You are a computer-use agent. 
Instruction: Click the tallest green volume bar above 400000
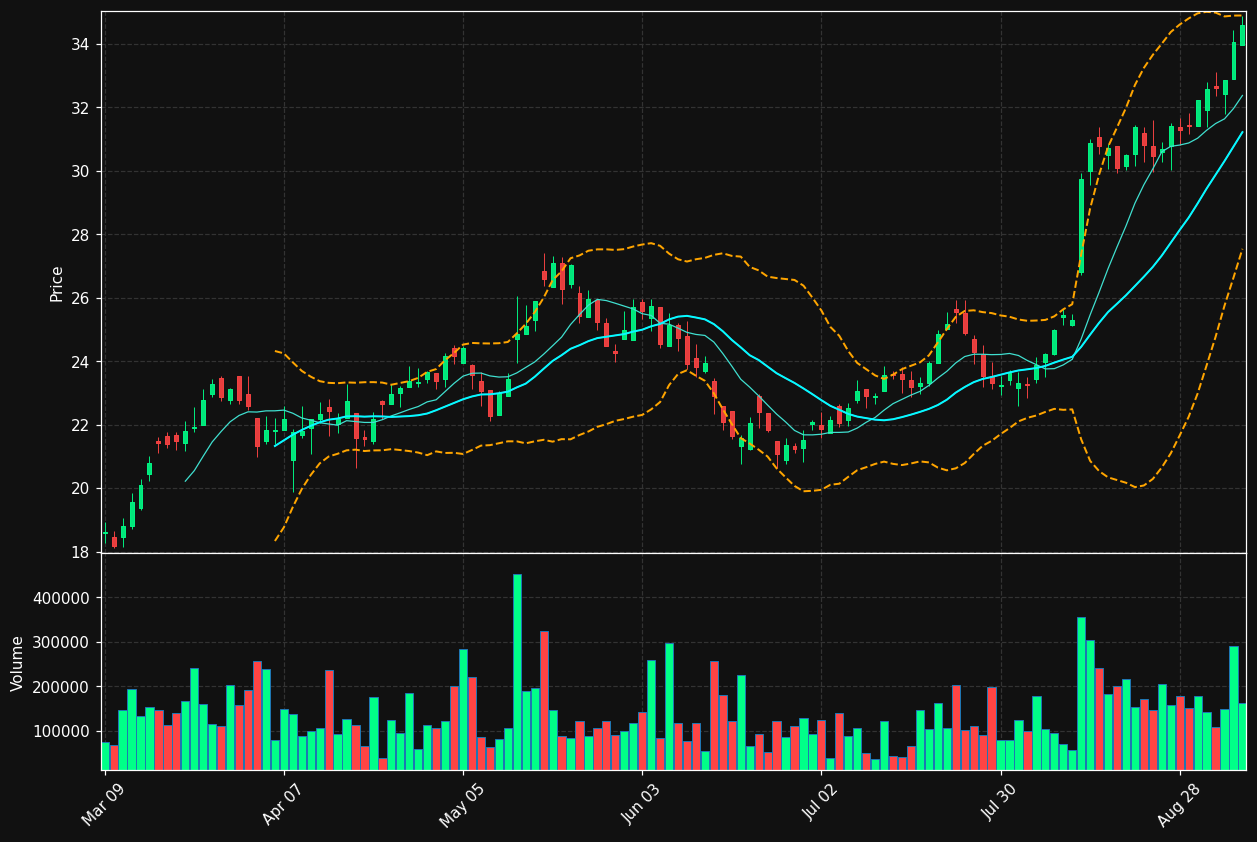(517, 672)
